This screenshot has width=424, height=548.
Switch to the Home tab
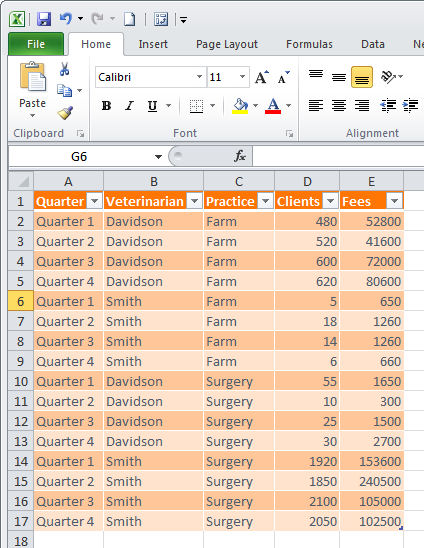click(96, 44)
